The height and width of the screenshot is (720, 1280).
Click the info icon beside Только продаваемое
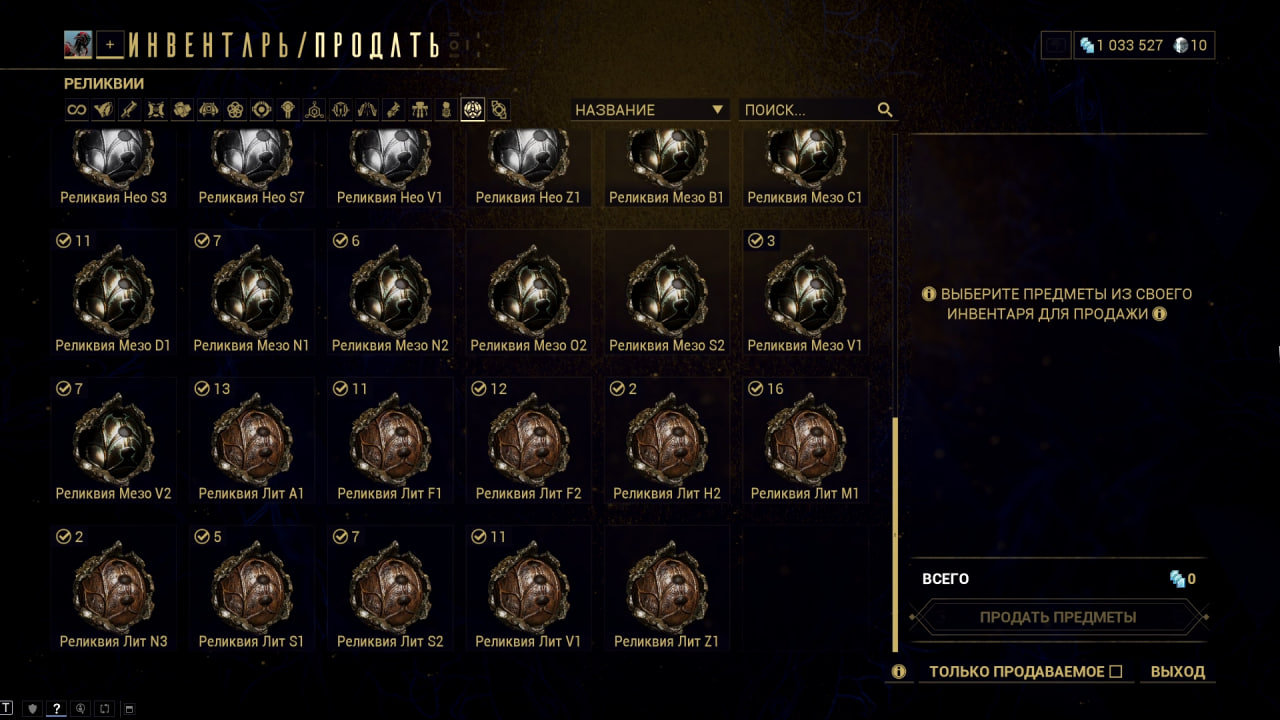[x=899, y=672]
